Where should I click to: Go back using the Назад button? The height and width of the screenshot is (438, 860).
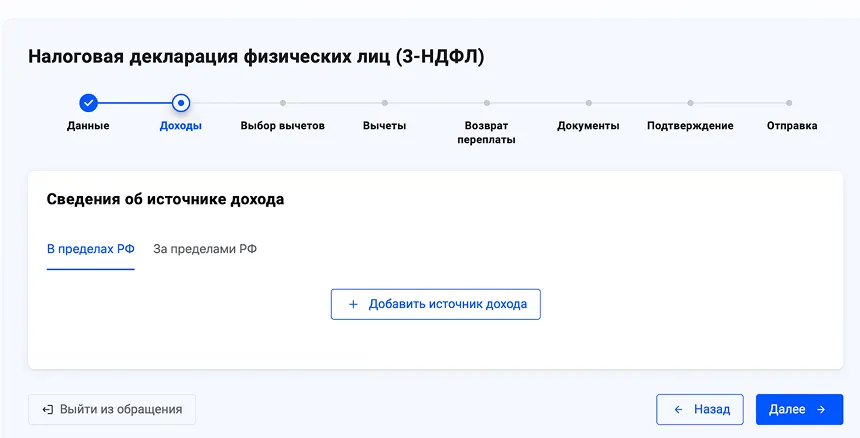tap(699, 409)
